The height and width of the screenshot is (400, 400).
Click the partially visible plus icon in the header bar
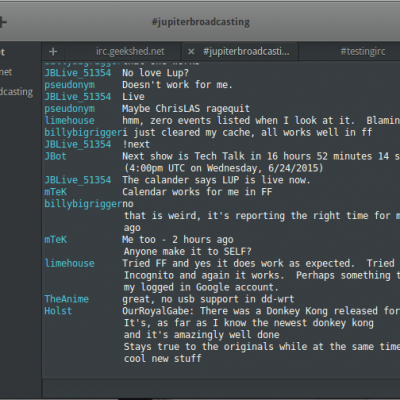click(3, 22)
